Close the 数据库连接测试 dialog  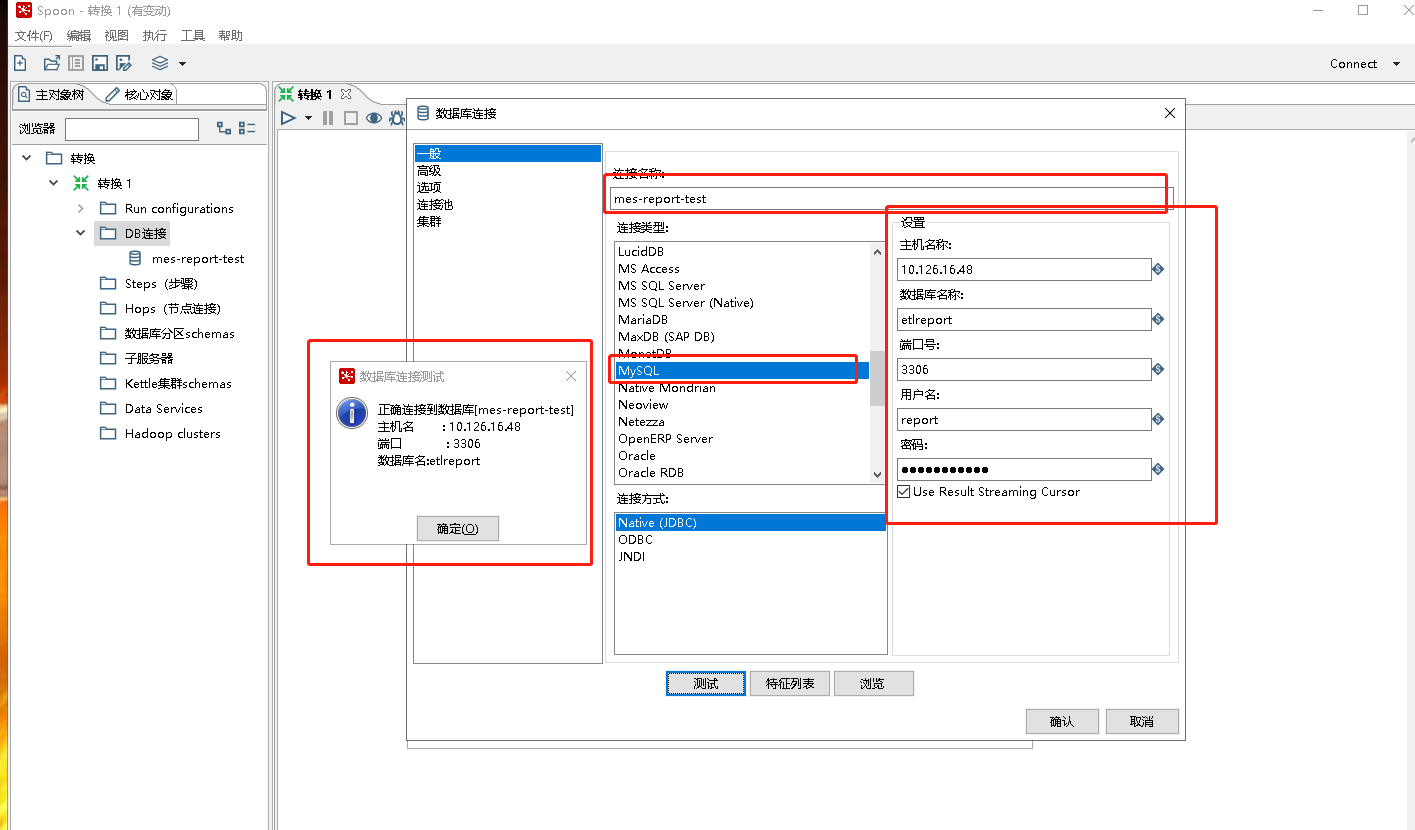571,376
